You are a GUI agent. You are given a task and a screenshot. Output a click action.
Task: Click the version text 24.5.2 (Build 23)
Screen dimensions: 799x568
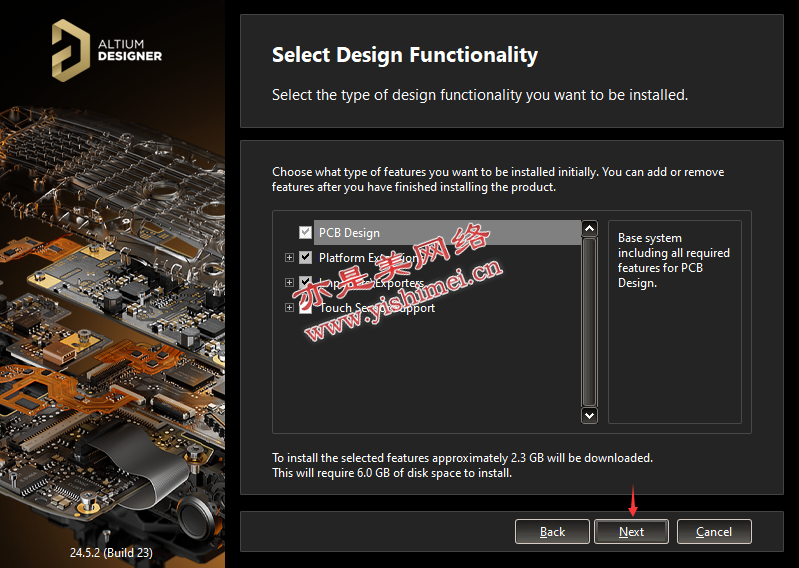pyautogui.click(x=111, y=552)
